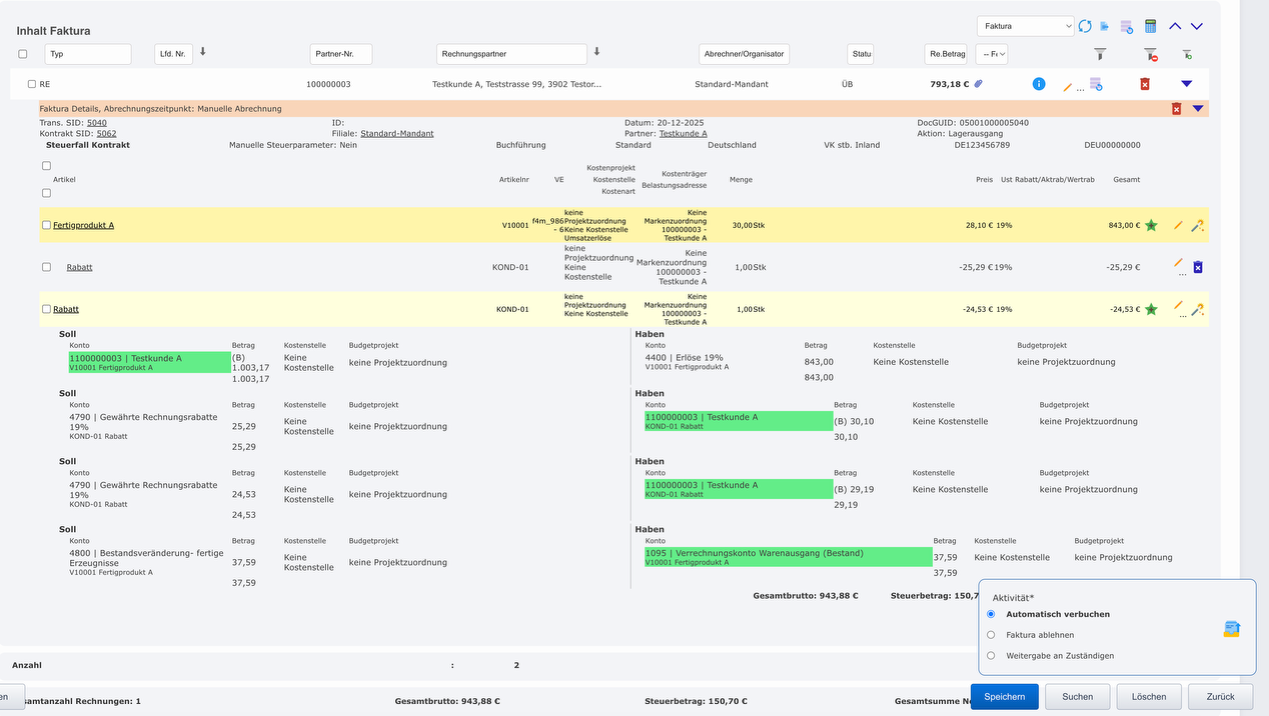The image size is (1269, 716).
Task: Click the clear filter funnel icon
Action: [1150, 54]
